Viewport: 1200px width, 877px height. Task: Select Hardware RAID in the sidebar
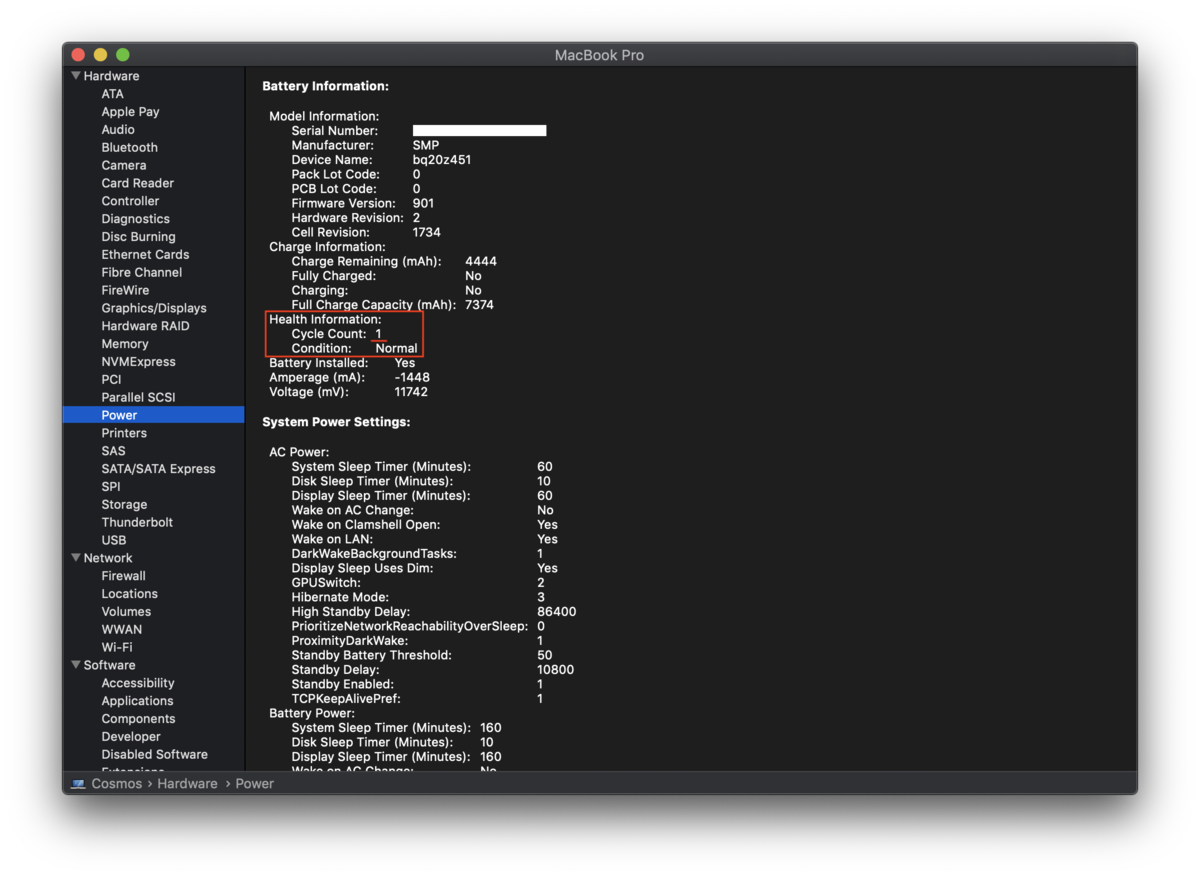click(145, 326)
